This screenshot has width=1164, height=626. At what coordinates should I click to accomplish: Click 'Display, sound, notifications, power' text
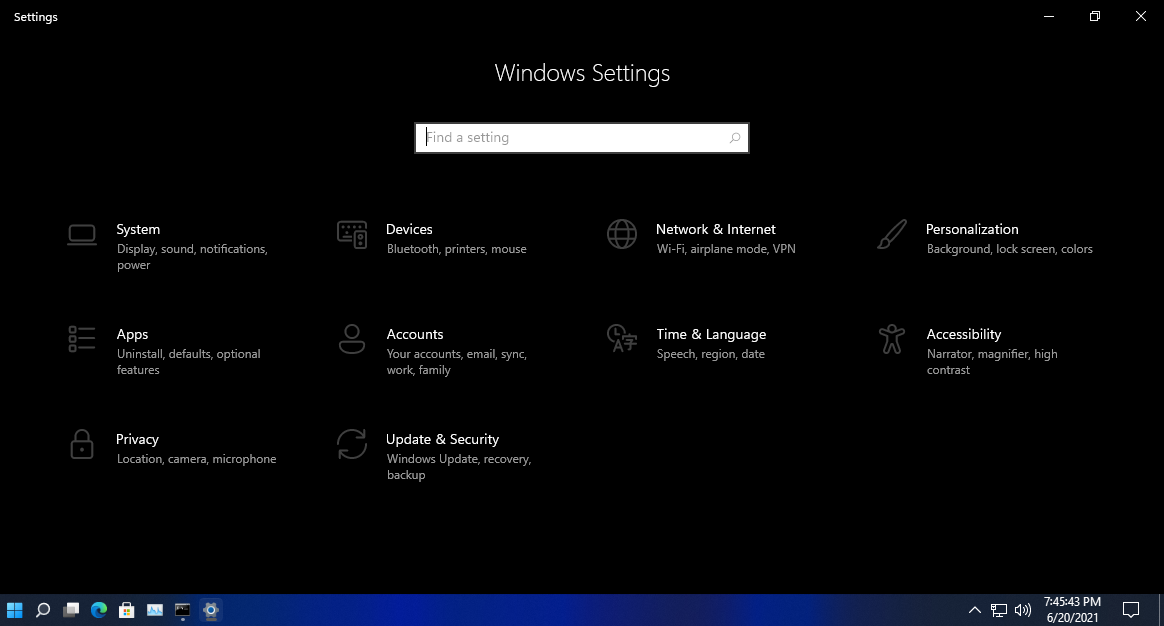tap(192, 257)
